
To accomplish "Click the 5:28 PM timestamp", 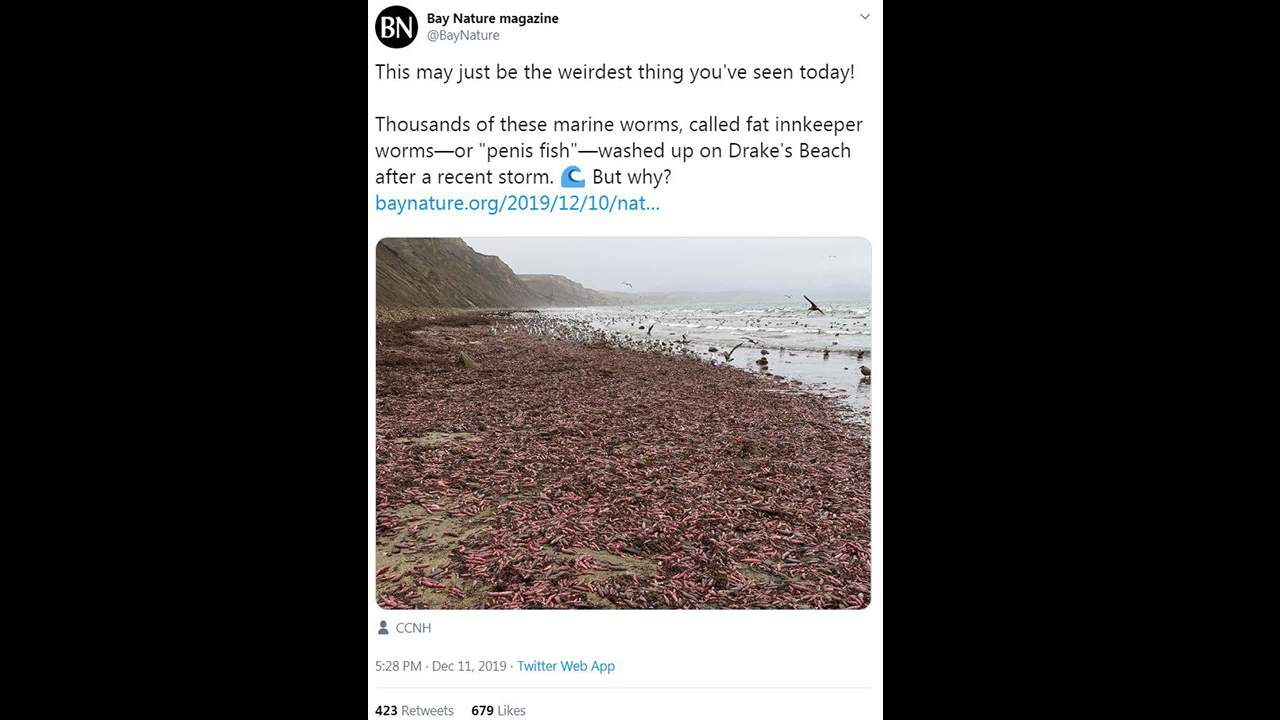I will click(399, 666).
